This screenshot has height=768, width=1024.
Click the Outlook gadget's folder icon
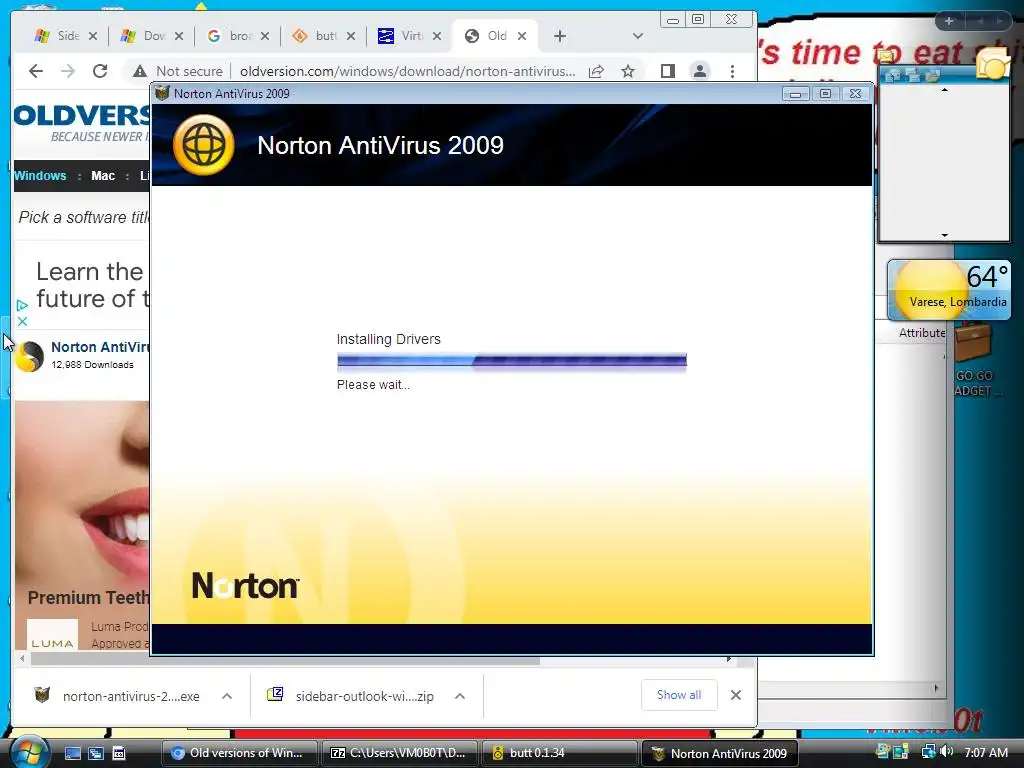pos(933,76)
